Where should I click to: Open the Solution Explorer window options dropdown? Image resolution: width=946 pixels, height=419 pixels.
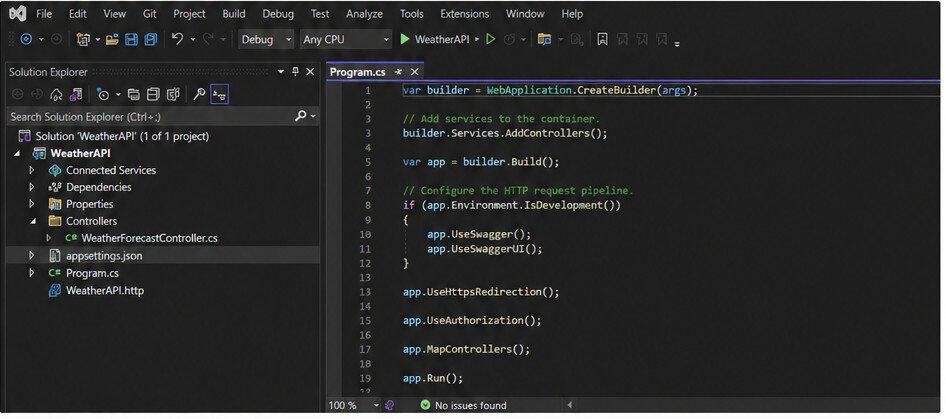tap(281, 72)
